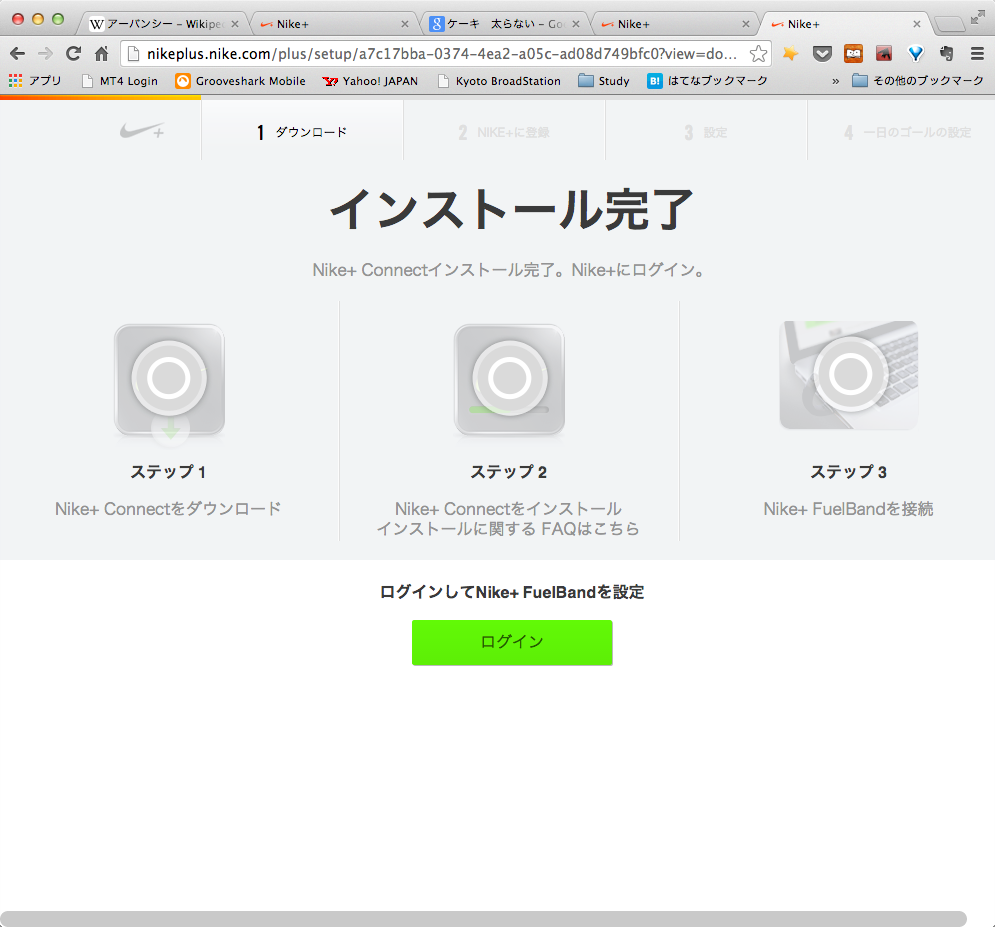995x927 pixels.
Task: Open the インストールに関する FAQはこちら link
Action: click(508, 529)
